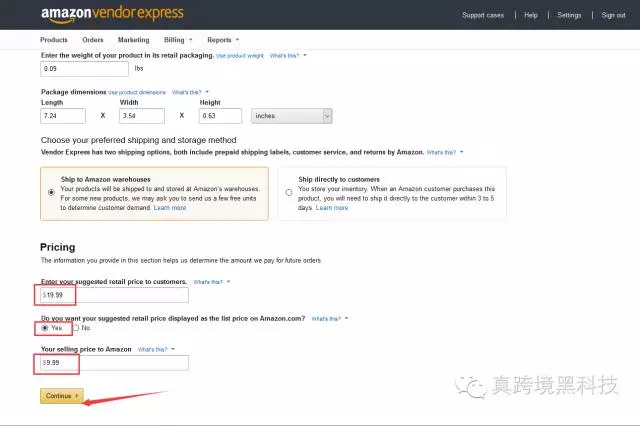Click the suggested retail price field
Screen dimensions: 641x426
coord(114,295)
